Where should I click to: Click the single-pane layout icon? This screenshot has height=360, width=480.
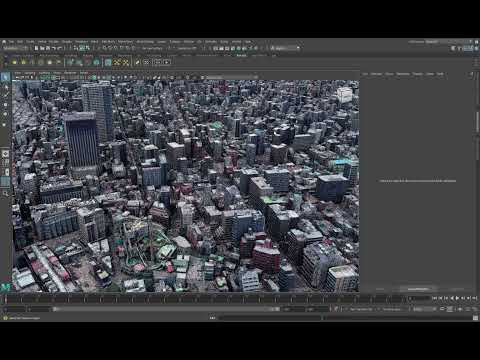(5, 154)
